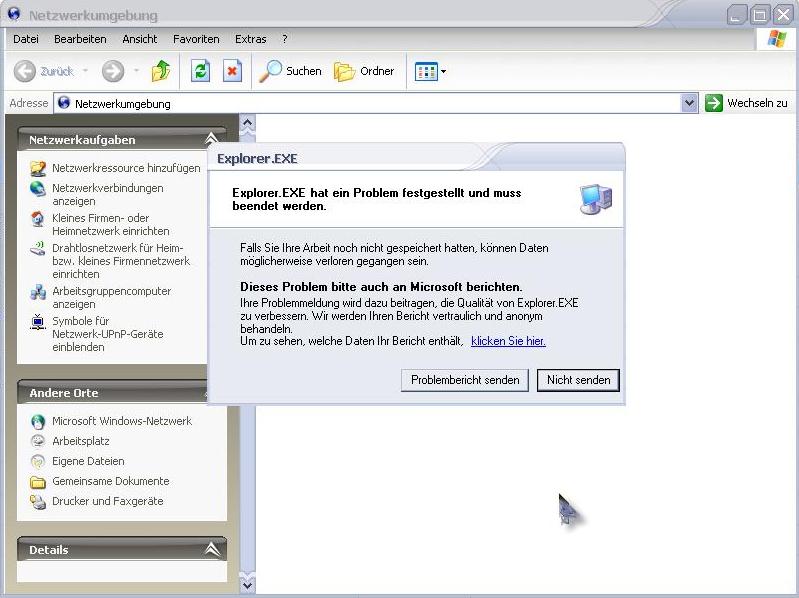Click Netzwerkressource hinzufügen icon

pos(38,168)
